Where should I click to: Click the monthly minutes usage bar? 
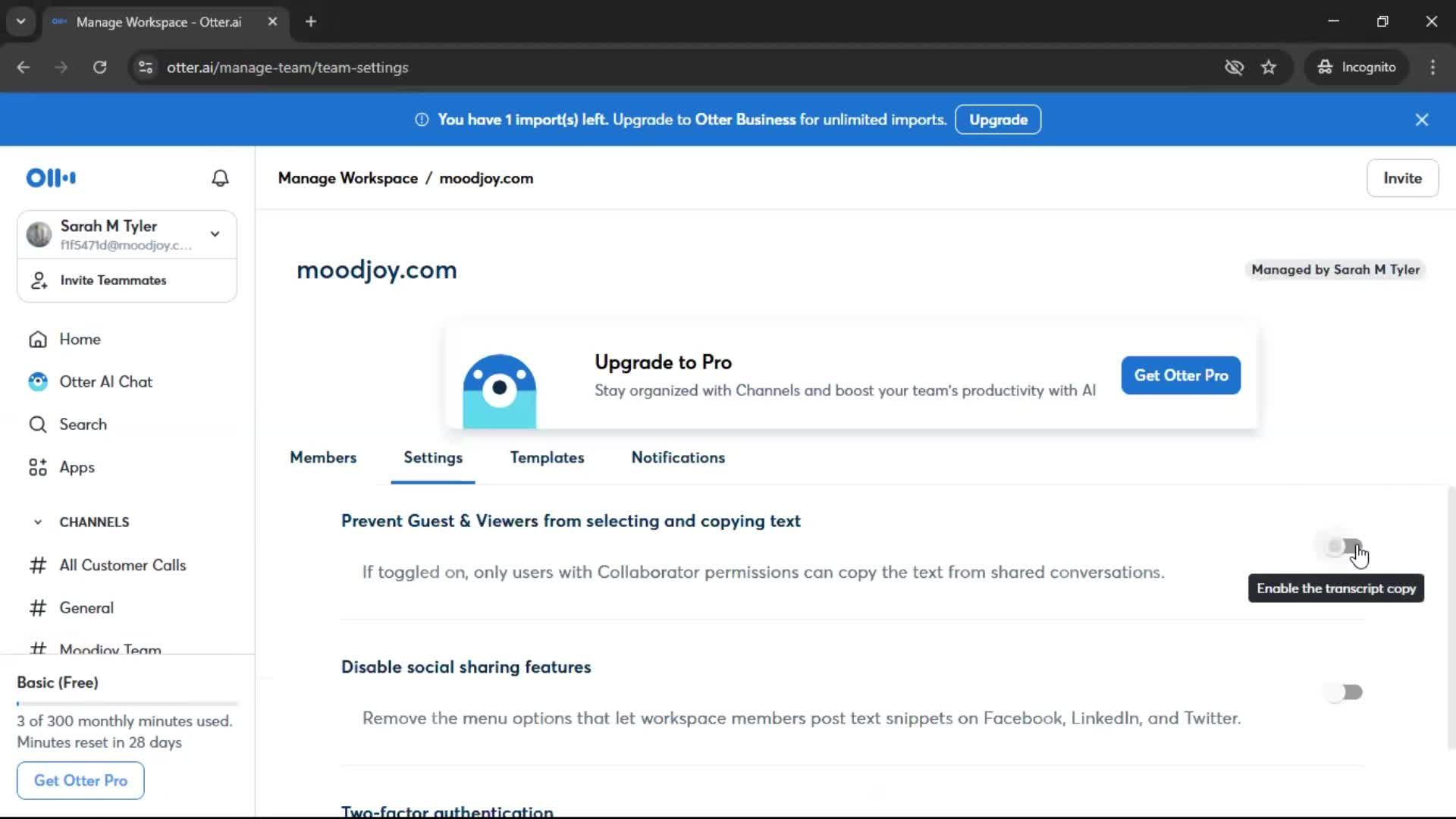point(127,704)
